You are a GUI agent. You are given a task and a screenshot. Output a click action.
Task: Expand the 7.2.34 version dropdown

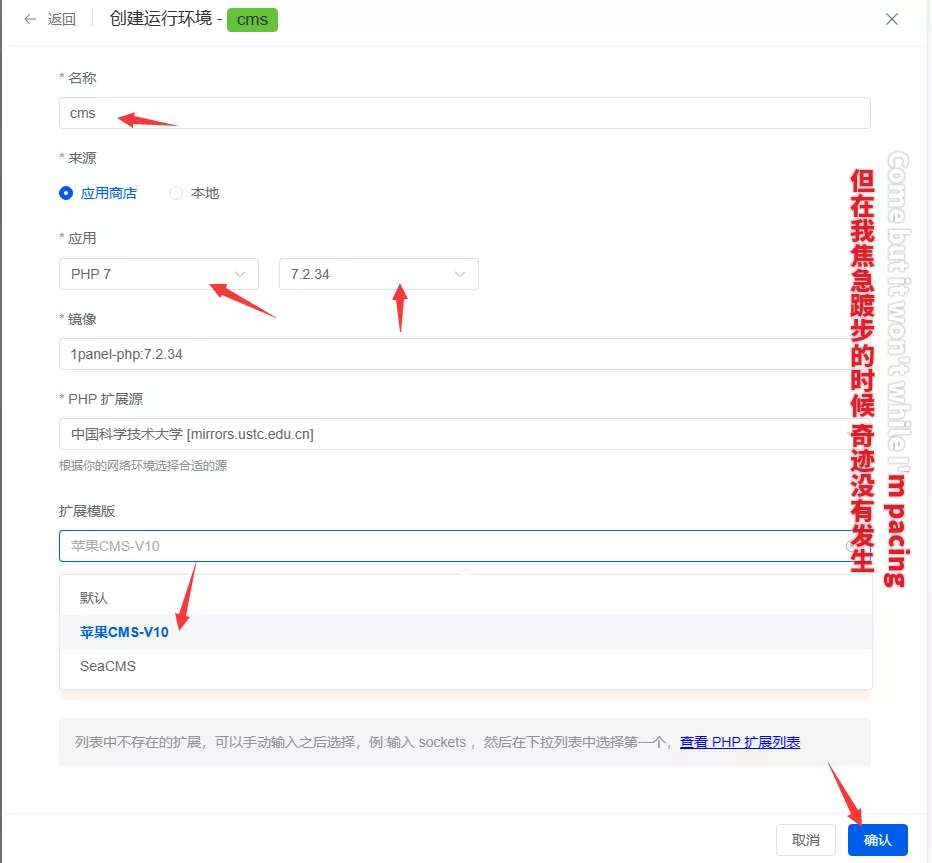coord(378,274)
